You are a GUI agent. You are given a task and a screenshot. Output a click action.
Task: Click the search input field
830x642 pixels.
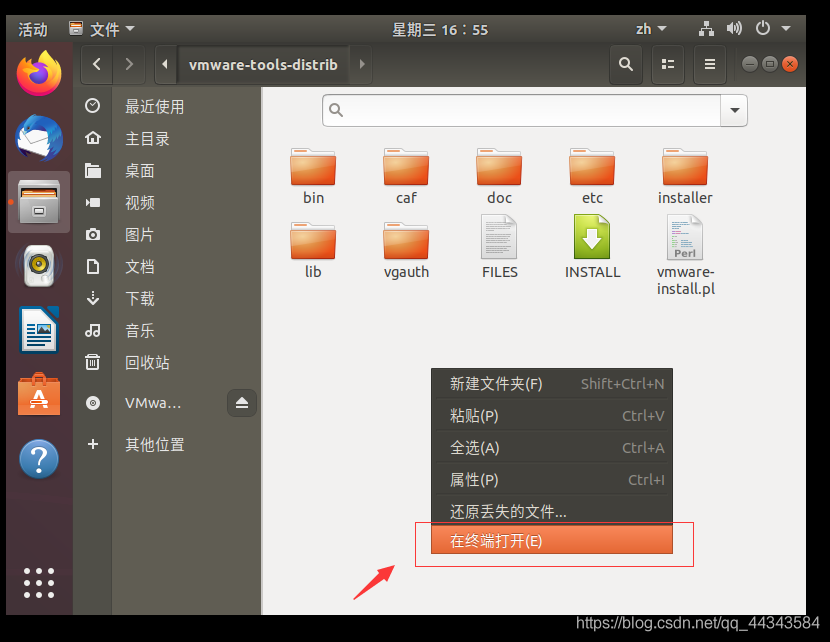click(521, 110)
